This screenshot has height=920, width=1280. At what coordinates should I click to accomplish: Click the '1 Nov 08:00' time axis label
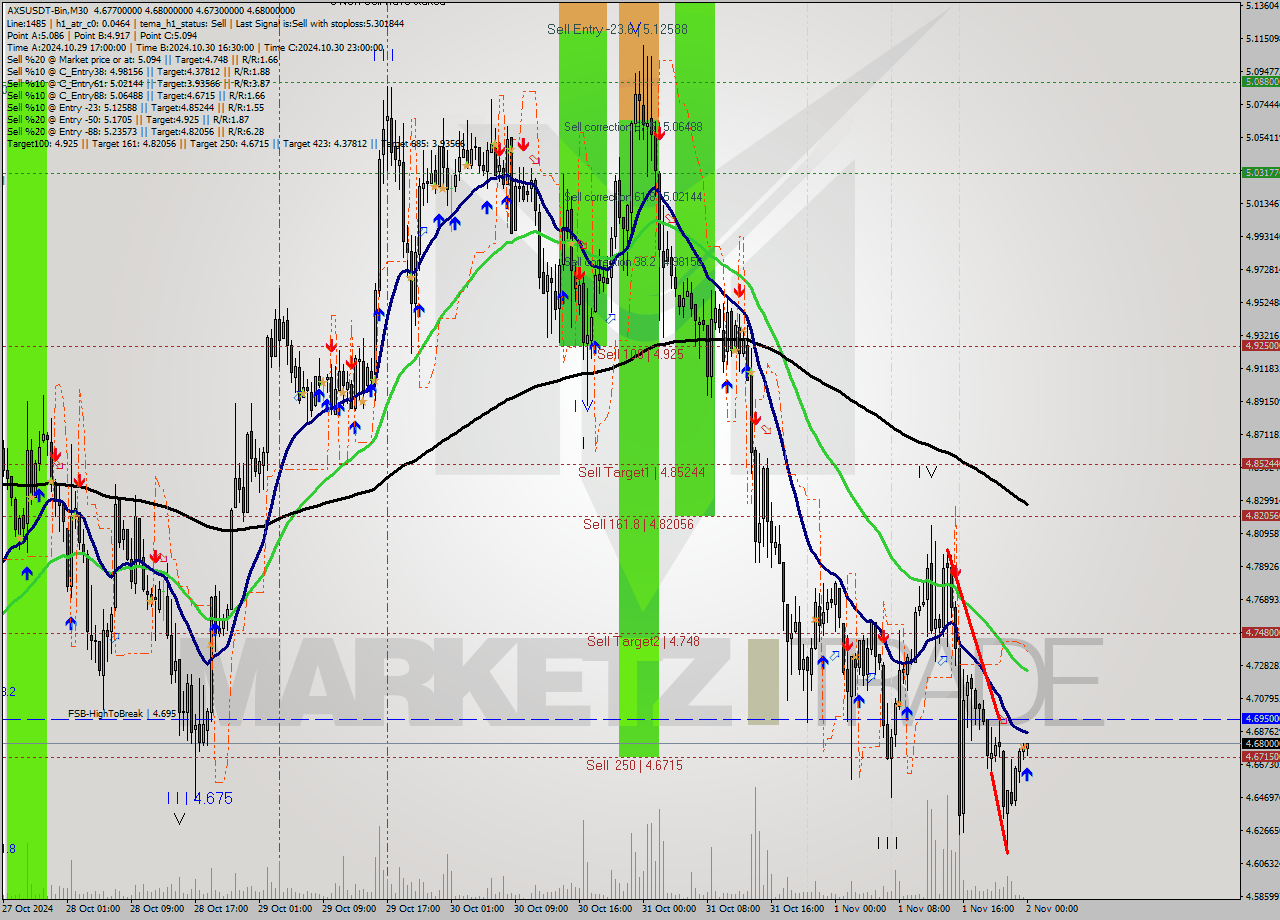coord(922,909)
